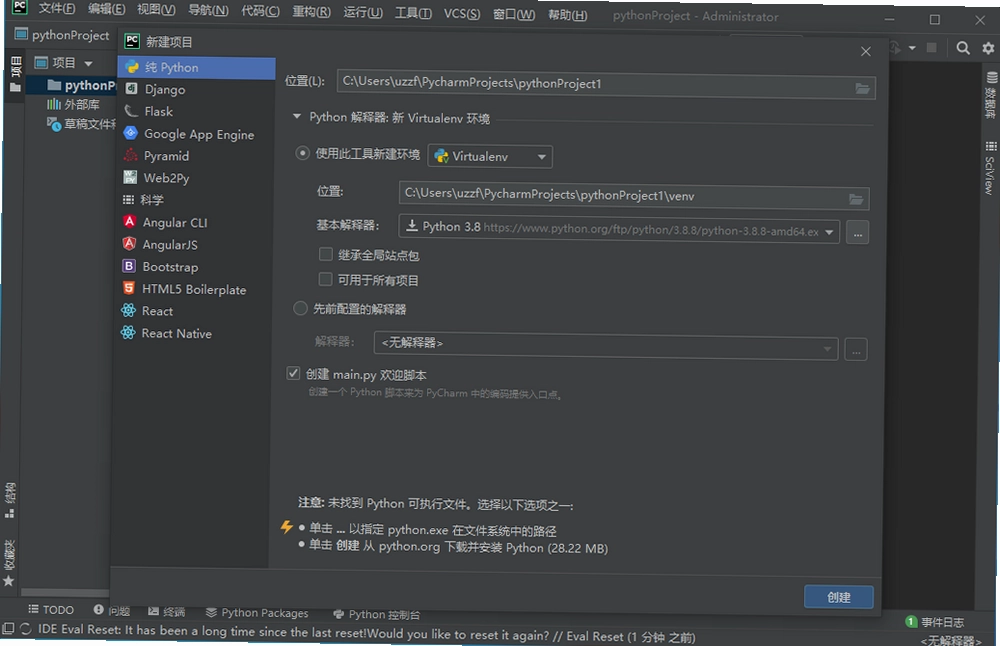Open the 编辑(E) menu
This screenshot has height=646, width=1000.
106,9
